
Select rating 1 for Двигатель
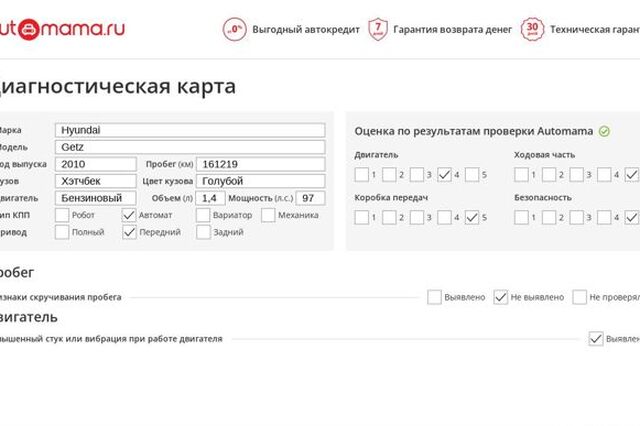click(x=362, y=175)
